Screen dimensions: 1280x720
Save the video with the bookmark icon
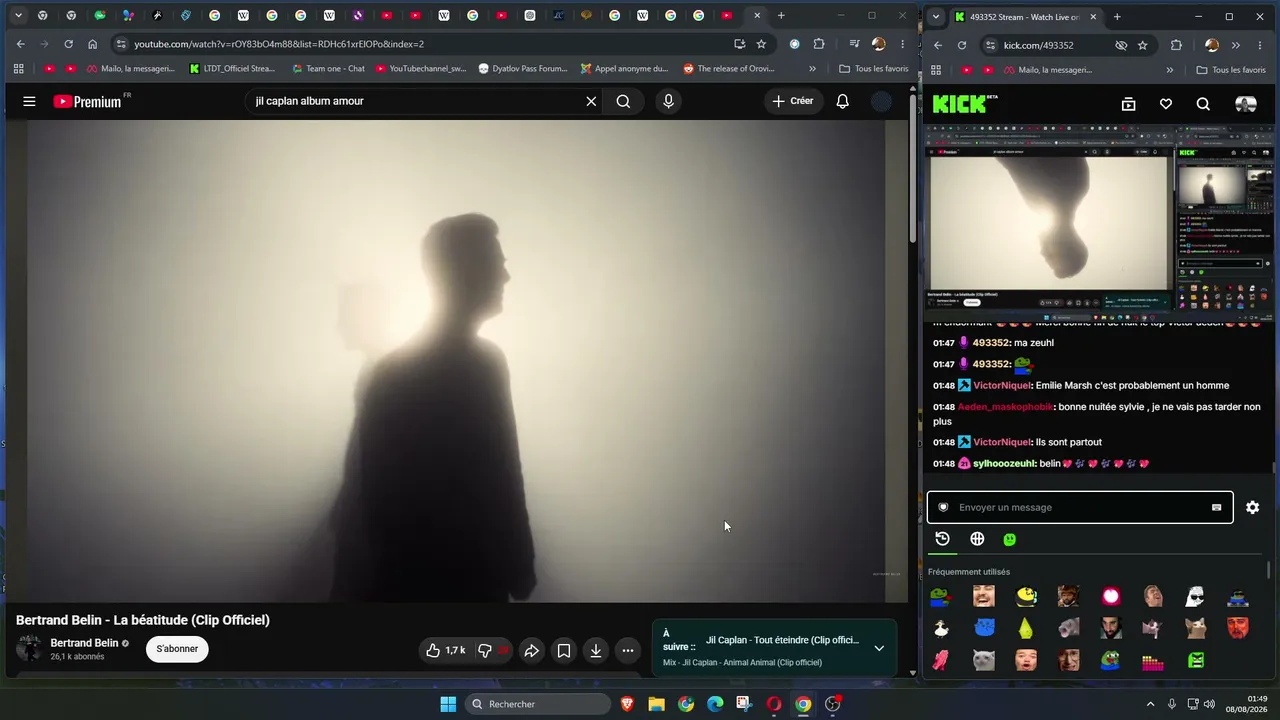pos(564,651)
